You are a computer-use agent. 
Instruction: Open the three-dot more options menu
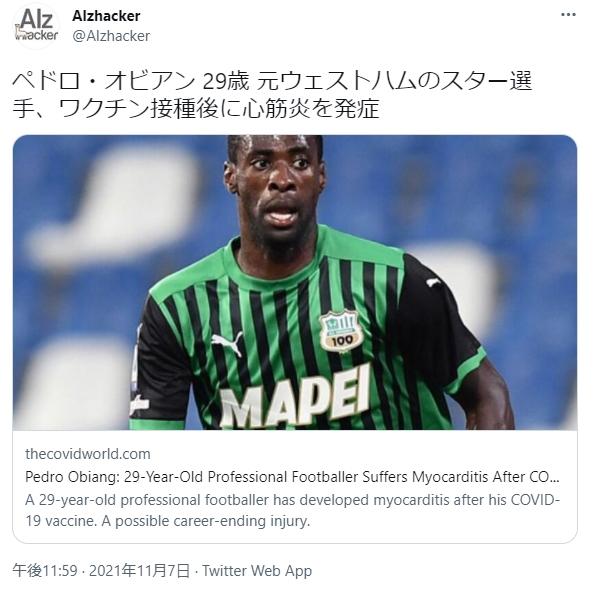click(x=567, y=15)
